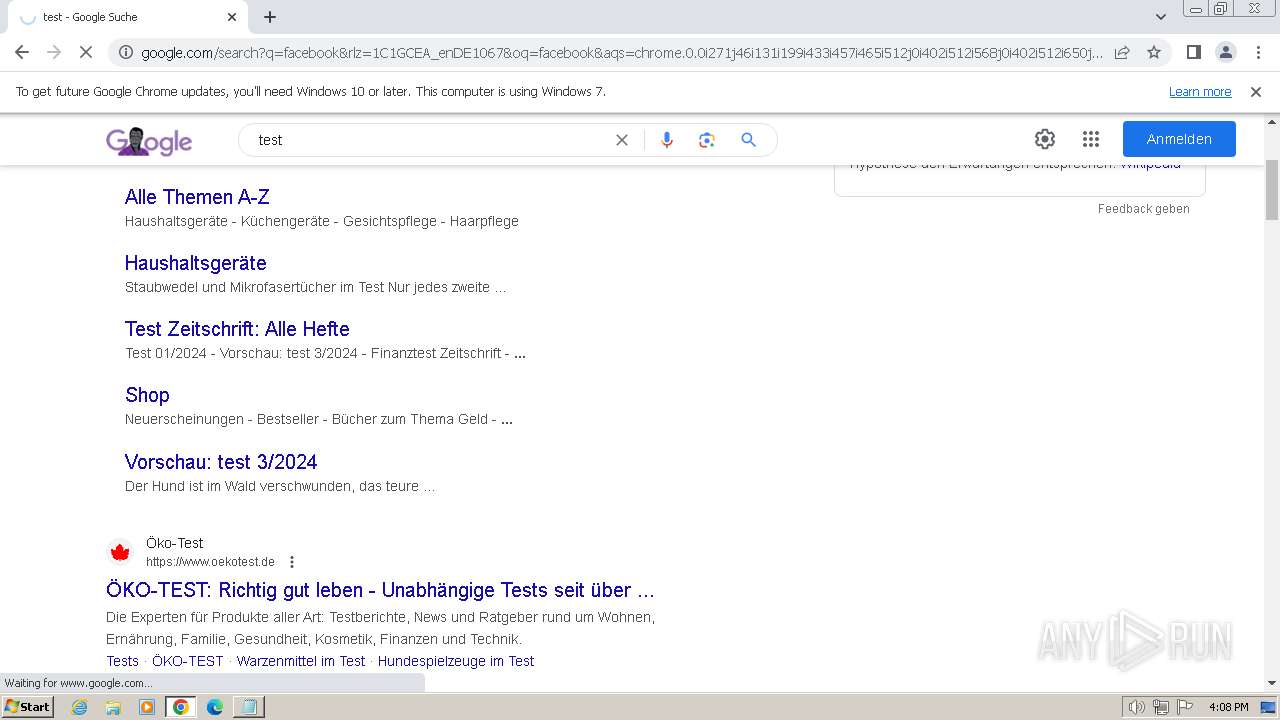This screenshot has height=720, width=1280.
Task: Click the Öko-Test maple leaf favicon
Action: [x=120, y=552]
